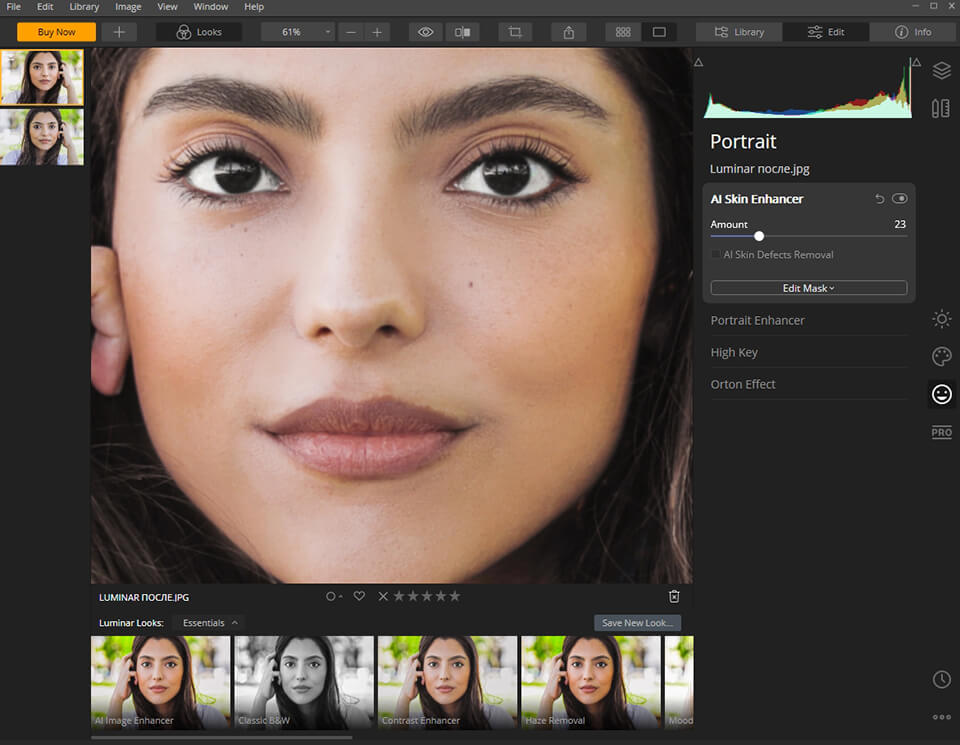Open the Layers panel in the right sidebar
The width and height of the screenshot is (960, 745).
941,71
